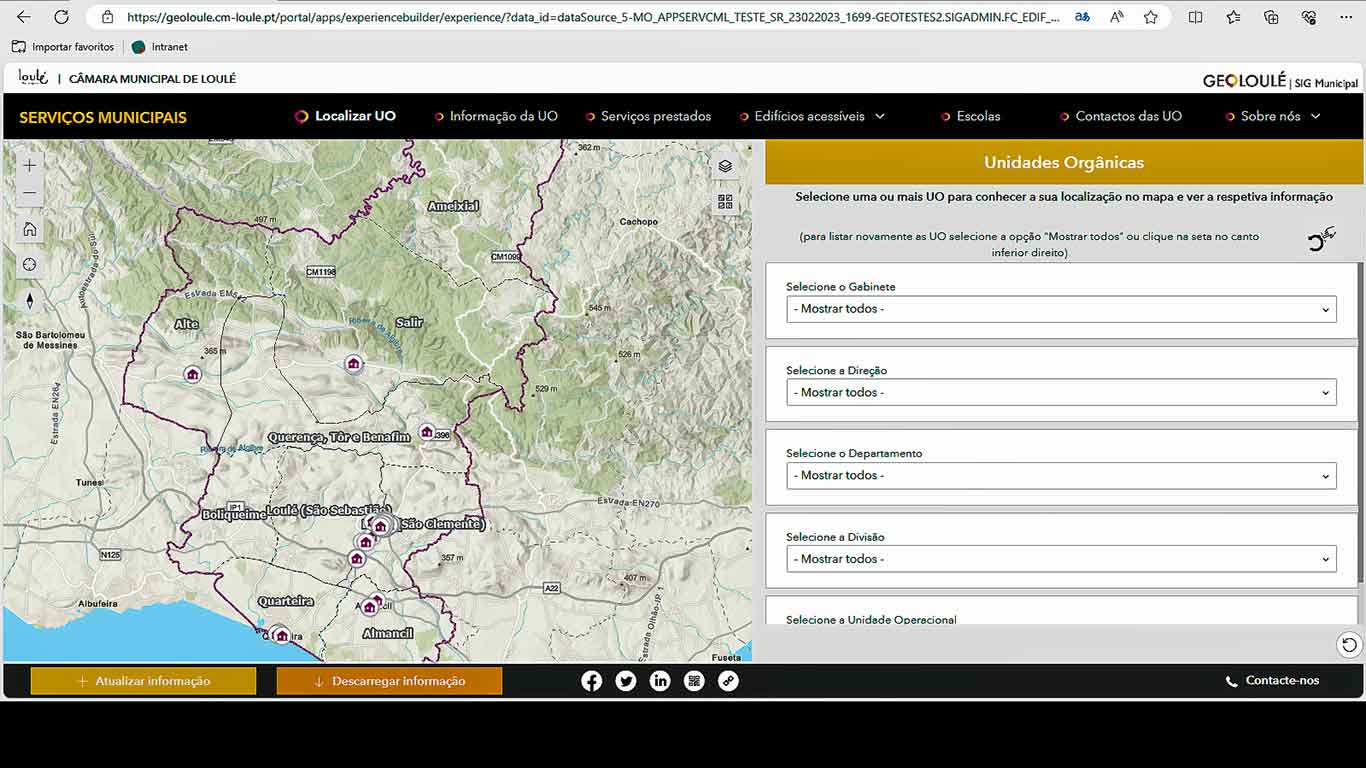Viewport: 1366px width, 768px height.
Task: Click the Loulé municipality logo
Action: click(x=33, y=78)
